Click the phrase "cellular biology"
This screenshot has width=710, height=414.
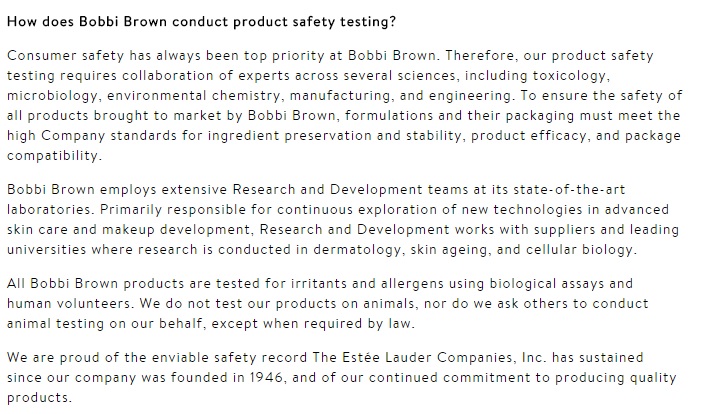(579, 250)
